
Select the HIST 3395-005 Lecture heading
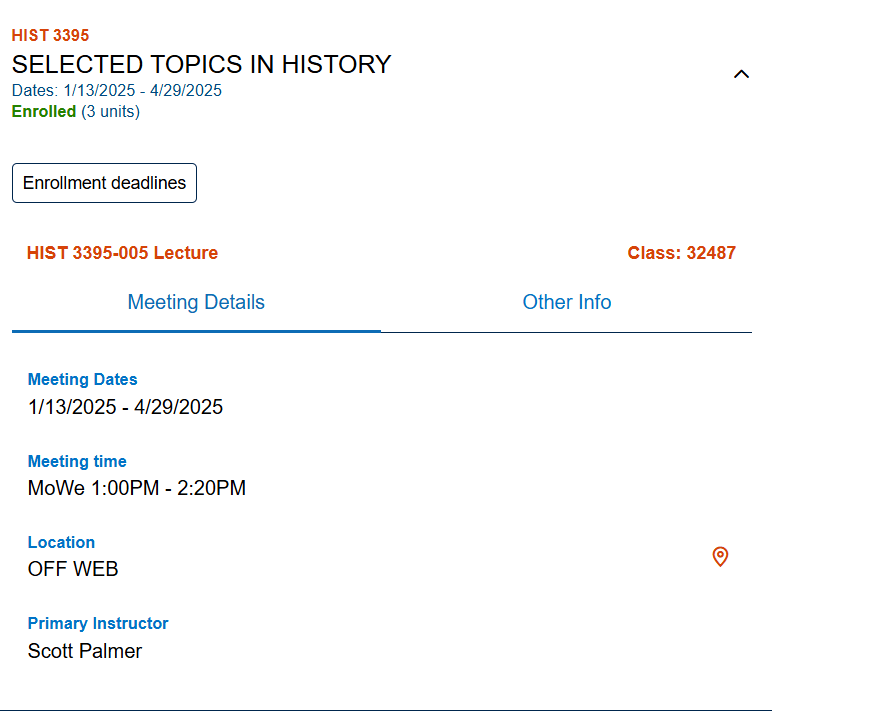[x=122, y=253]
